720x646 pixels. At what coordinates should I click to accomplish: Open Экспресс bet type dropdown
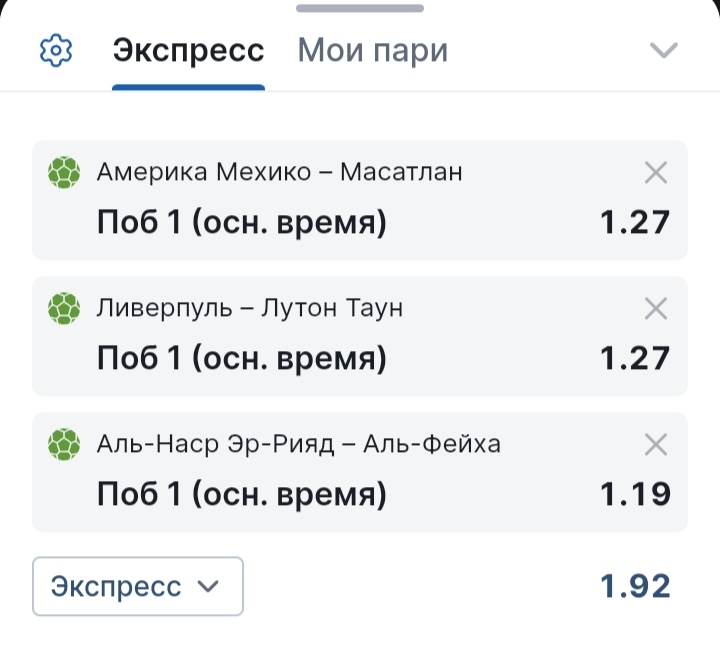coord(138,586)
